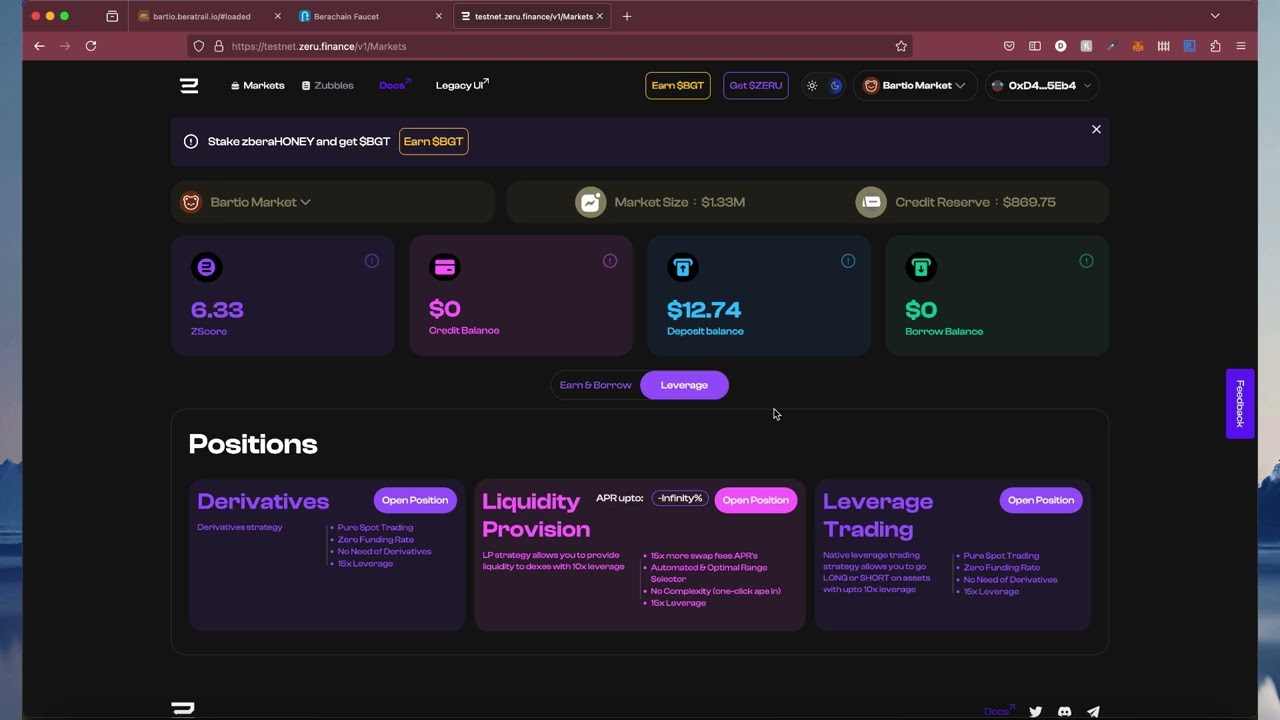Show info for the Deposit balance card

coord(848,261)
